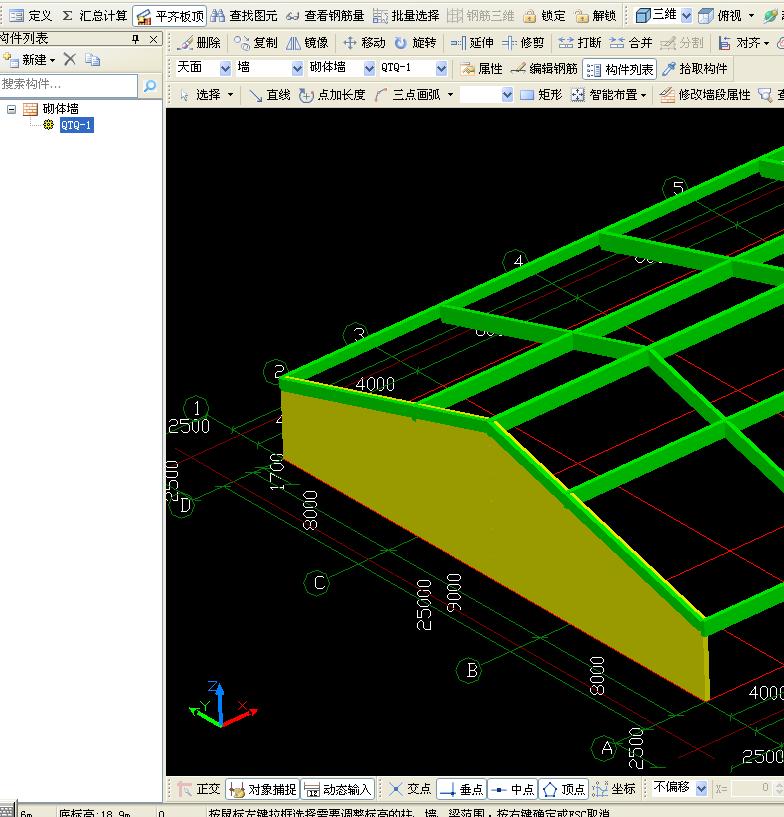Collapse the 砌体墙 tree node
The height and width of the screenshot is (817, 784).
click(x=12, y=109)
